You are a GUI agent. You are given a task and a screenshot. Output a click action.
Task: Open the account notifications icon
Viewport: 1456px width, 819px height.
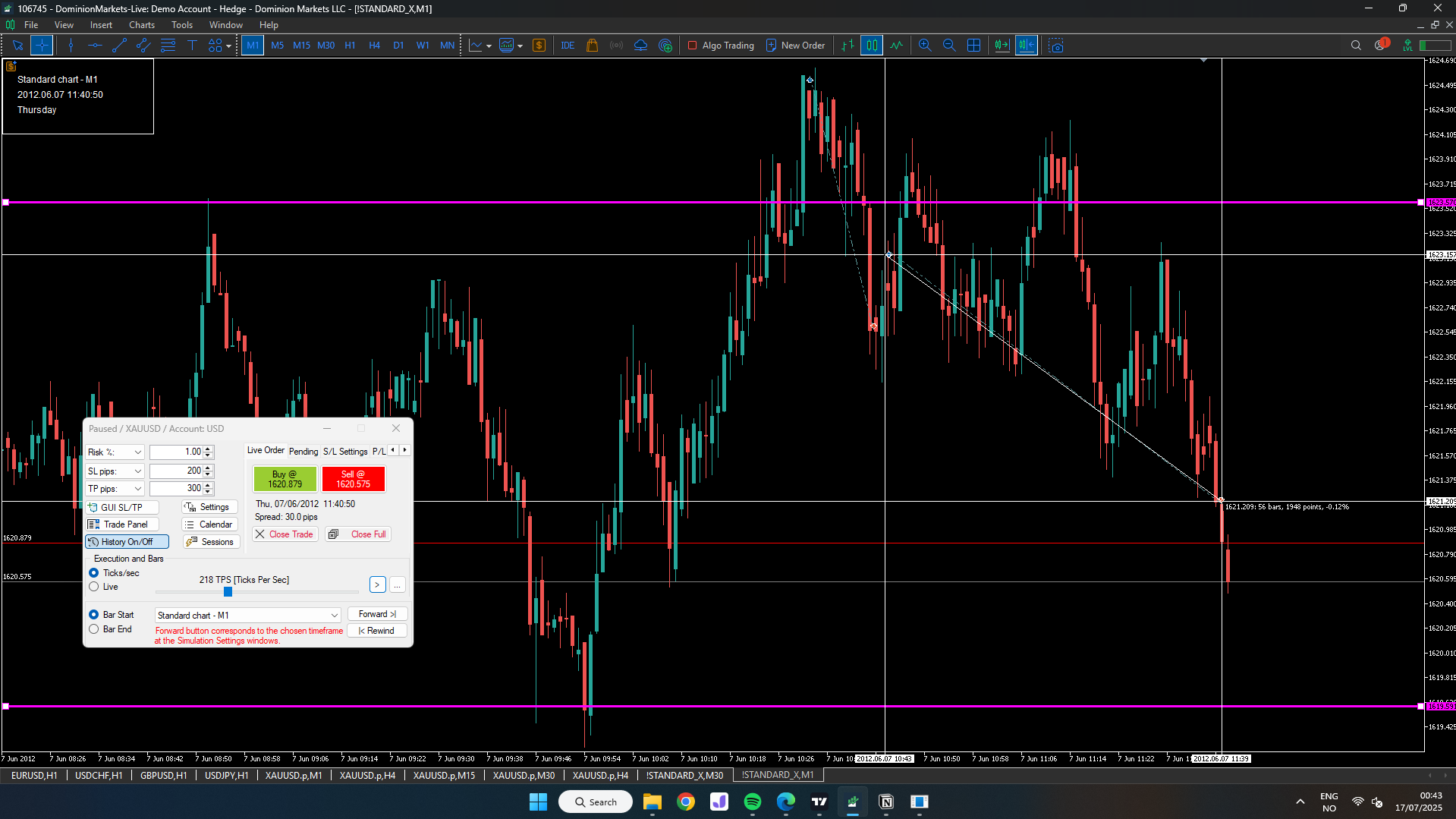1381,45
